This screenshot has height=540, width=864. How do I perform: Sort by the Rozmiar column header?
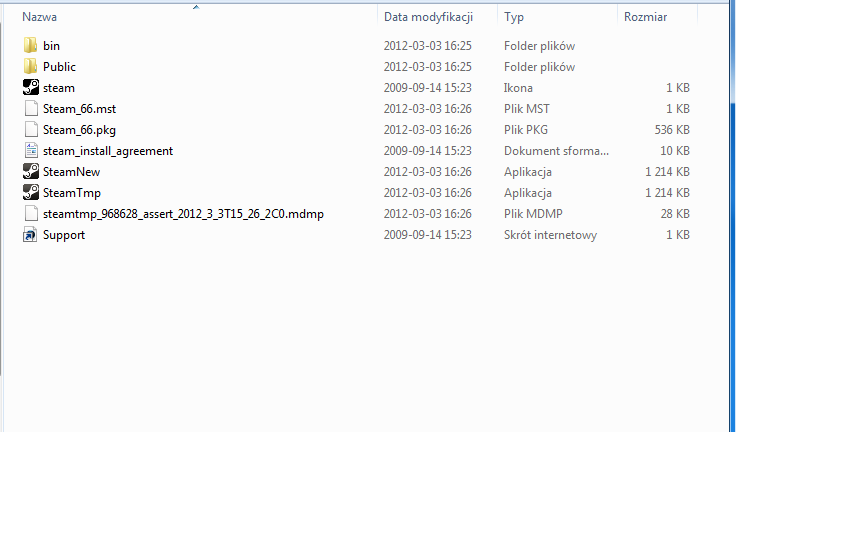click(x=645, y=17)
